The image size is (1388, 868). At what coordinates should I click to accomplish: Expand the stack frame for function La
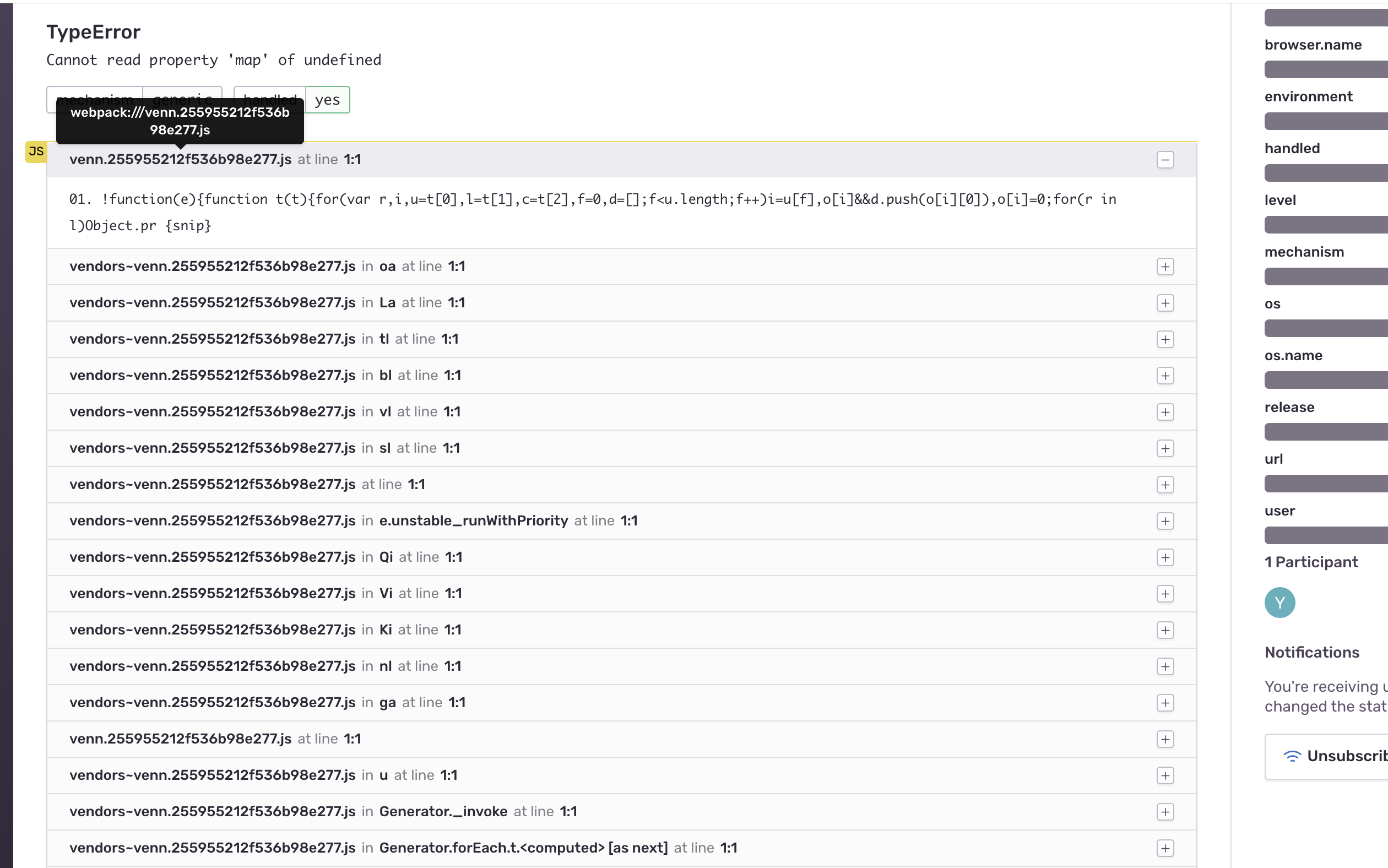(x=1165, y=302)
